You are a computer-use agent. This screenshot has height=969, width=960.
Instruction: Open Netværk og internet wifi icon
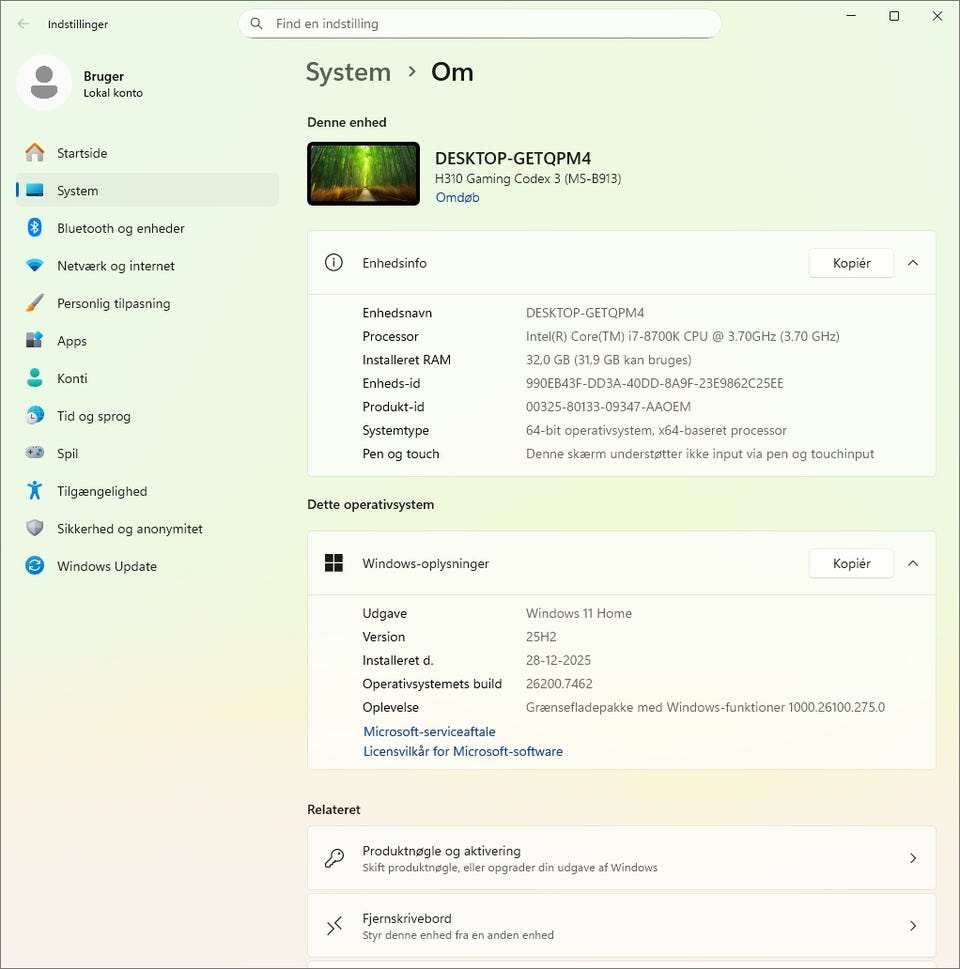coord(35,266)
